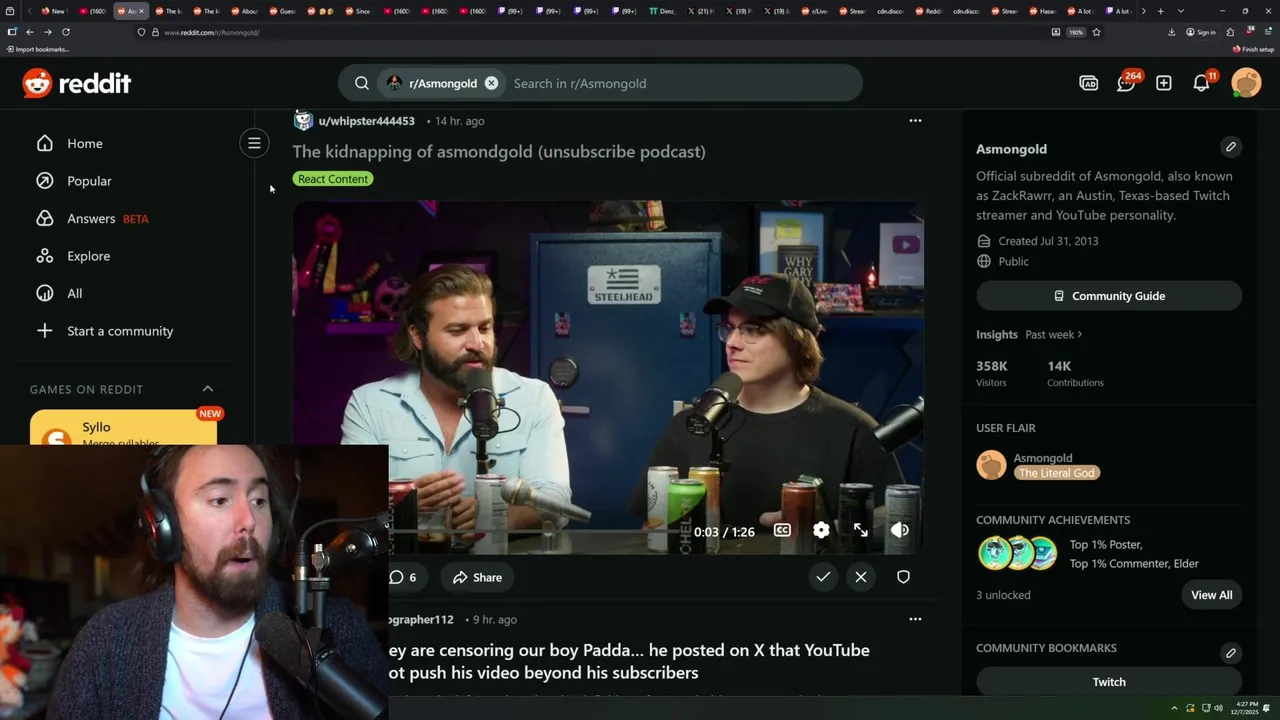1280x720 pixels.
Task: Click 14K Contributions insight
Action: (1075, 373)
